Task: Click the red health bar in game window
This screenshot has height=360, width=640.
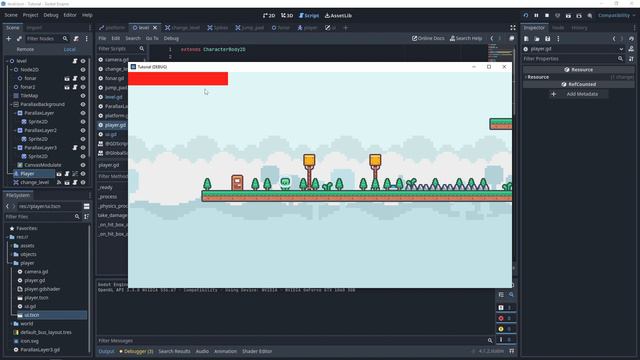Action: click(178, 79)
